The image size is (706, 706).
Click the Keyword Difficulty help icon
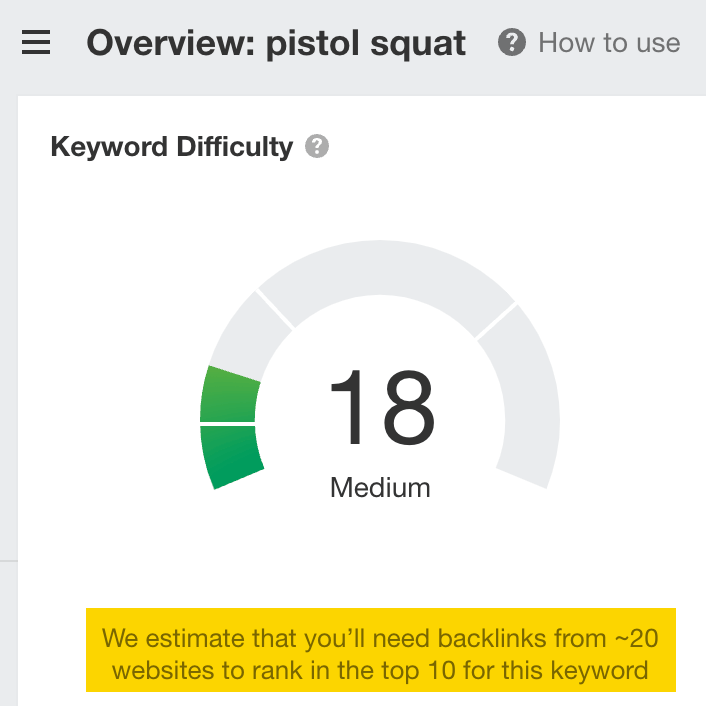pos(317,146)
